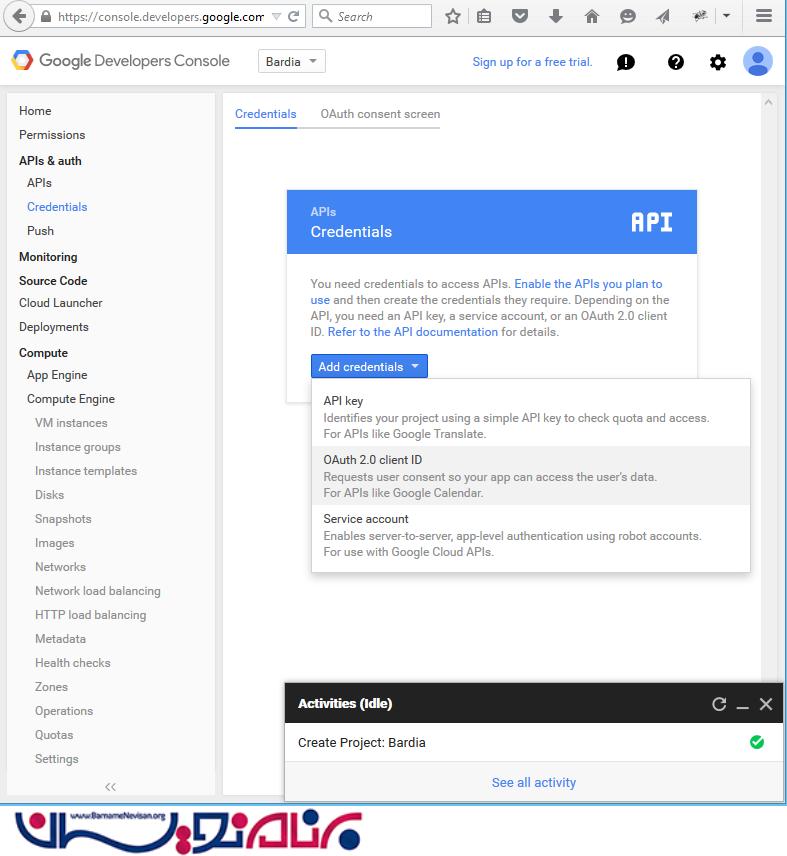787x856 pixels.
Task: Click the page scrollbar up arrow
Action: (768, 103)
